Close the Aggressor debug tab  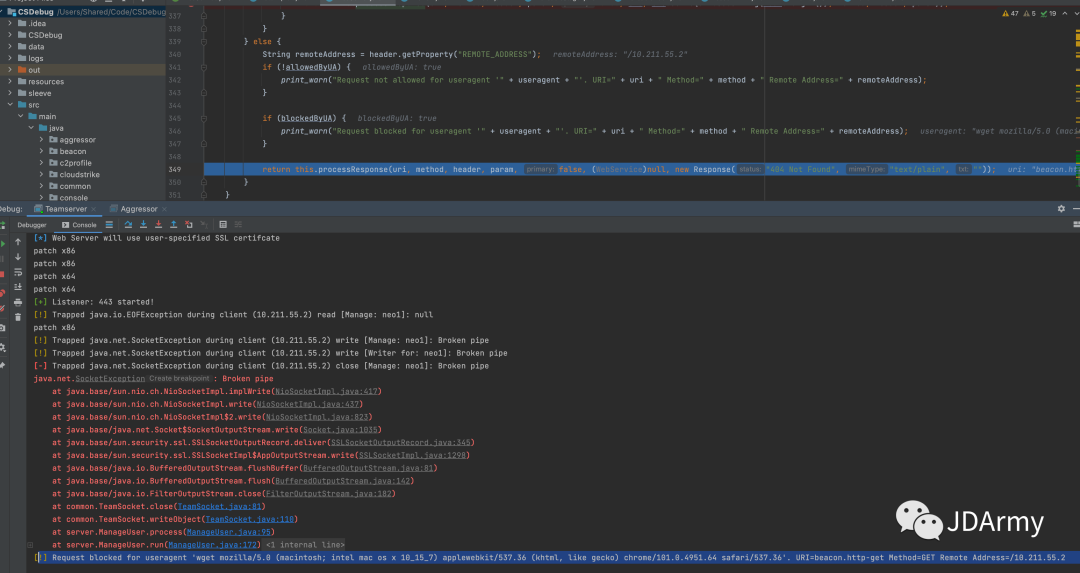pos(165,209)
